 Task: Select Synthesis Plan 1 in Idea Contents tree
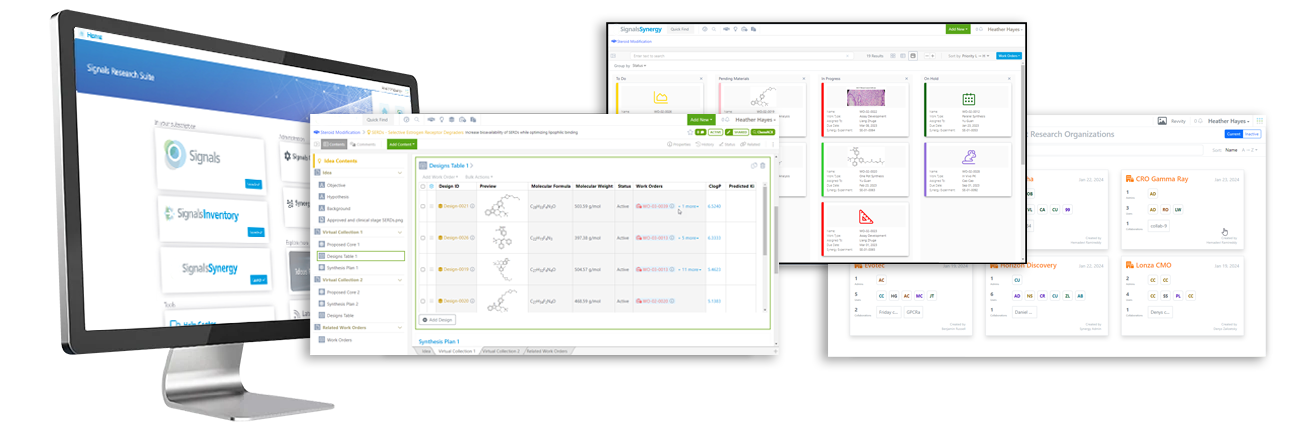coord(344,267)
